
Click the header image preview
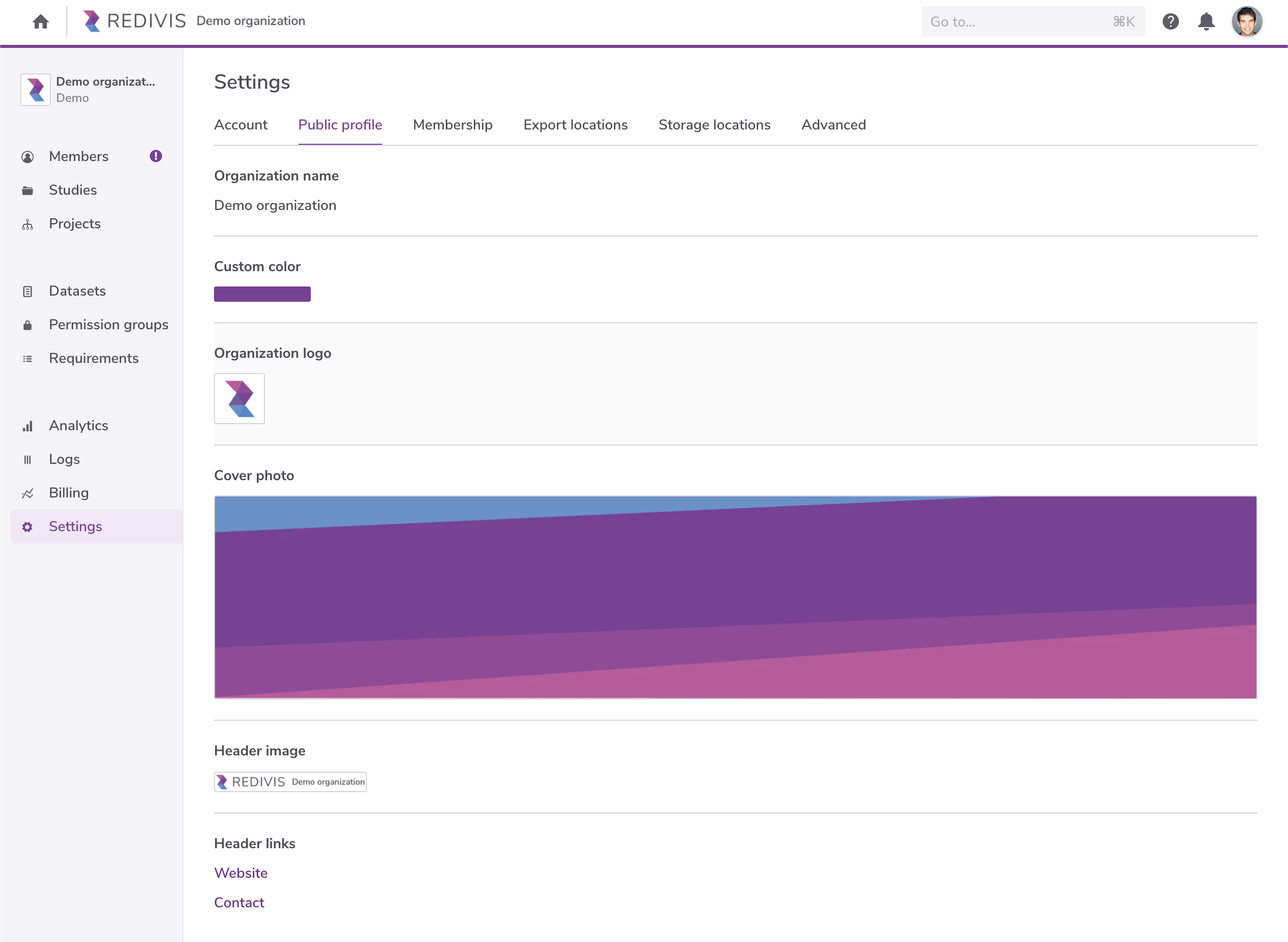[290, 782]
